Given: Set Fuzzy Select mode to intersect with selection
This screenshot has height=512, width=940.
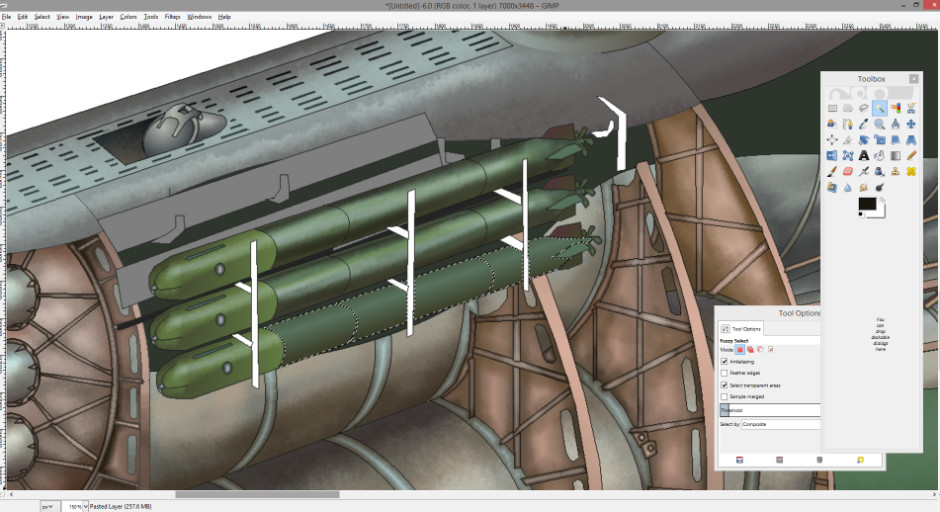Looking at the screenshot, I should coord(771,350).
